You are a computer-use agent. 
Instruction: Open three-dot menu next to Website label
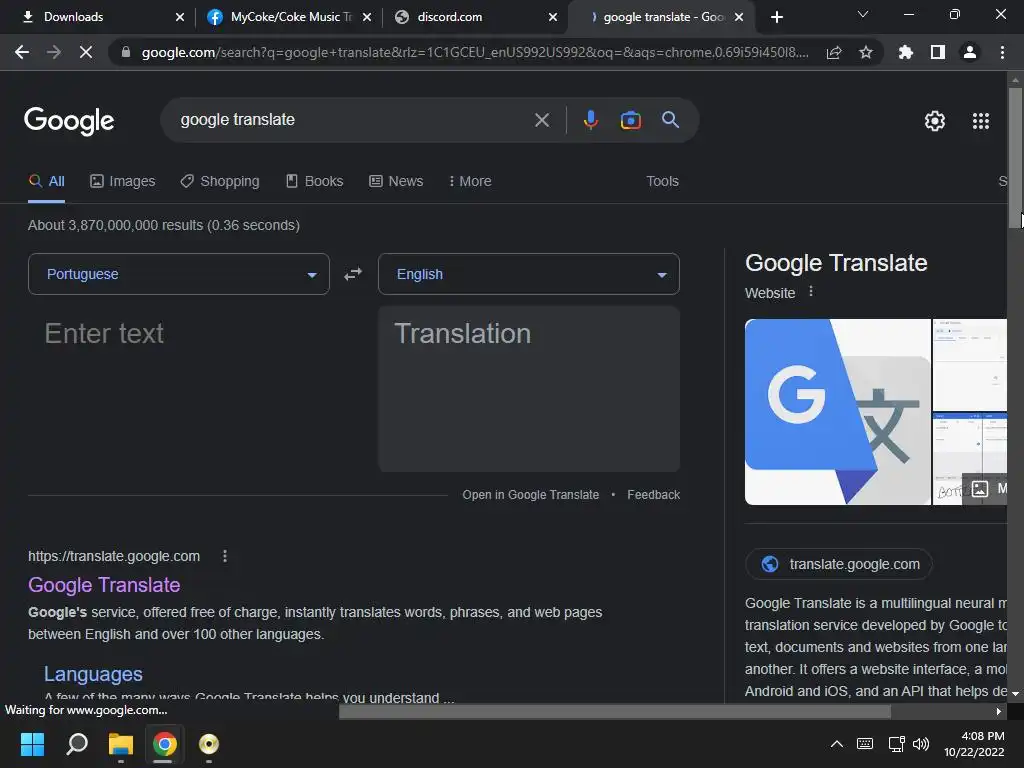coord(811,291)
